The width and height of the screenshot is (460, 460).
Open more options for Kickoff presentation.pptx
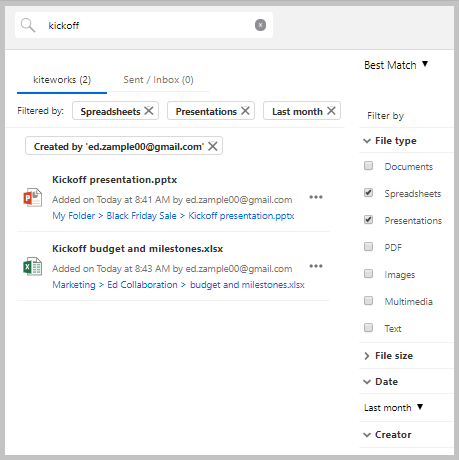coord(316,197)
